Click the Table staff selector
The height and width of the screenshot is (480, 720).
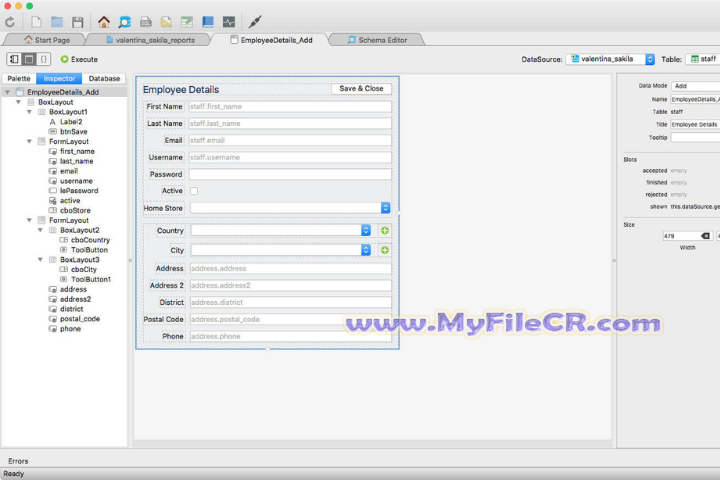(703, 59)
